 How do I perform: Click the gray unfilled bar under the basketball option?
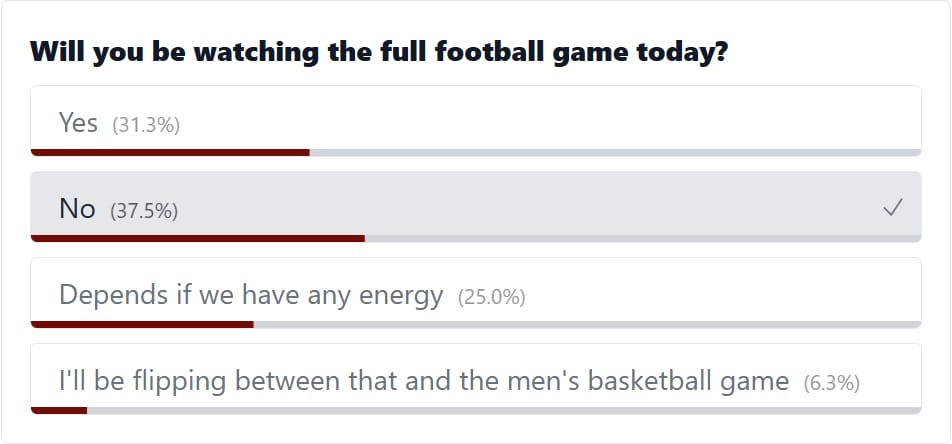point(504,410)
